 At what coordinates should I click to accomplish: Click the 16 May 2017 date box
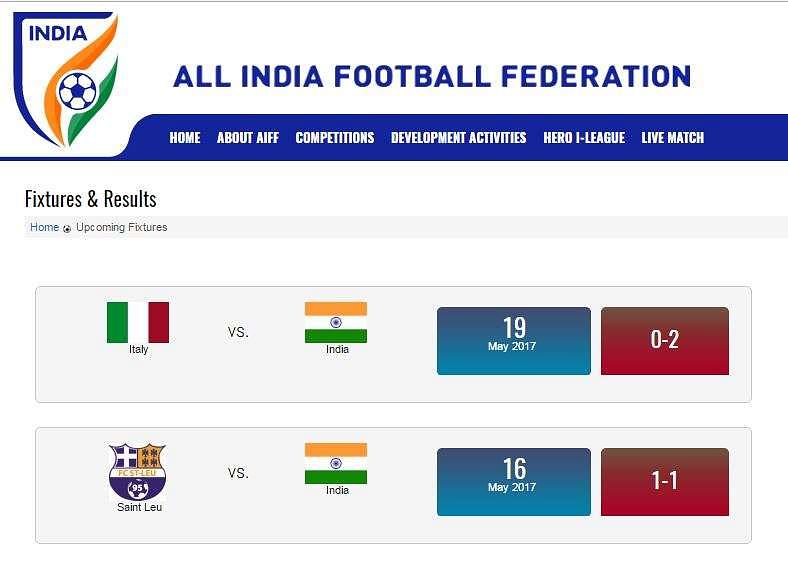(514, 482)
